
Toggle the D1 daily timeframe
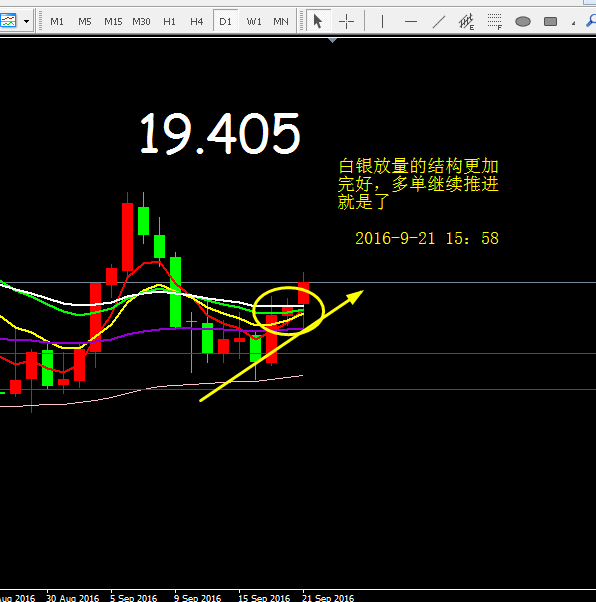[x=225, y=22]
